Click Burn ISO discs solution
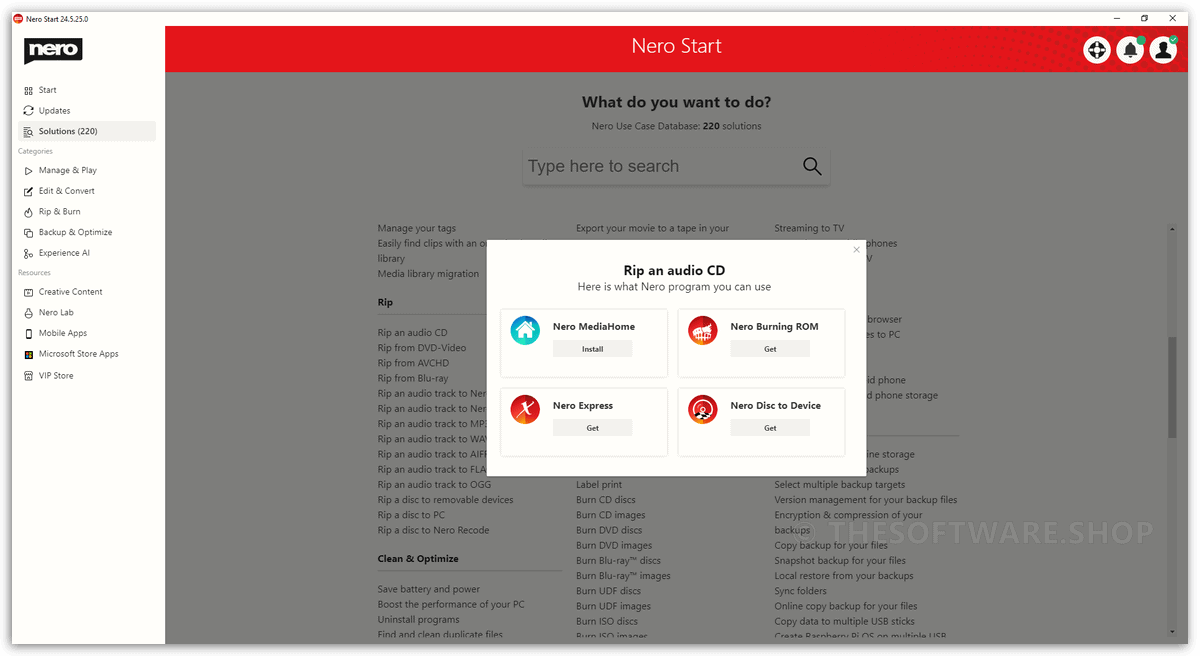 pos(607,621)
